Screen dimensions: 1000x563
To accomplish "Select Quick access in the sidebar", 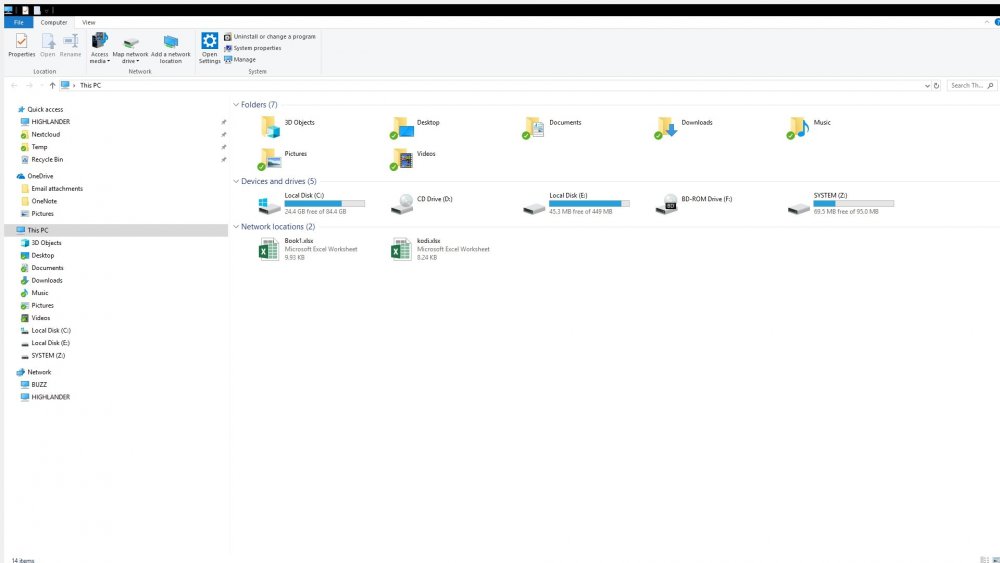I will pyautogui.click(x=45, y=110).
